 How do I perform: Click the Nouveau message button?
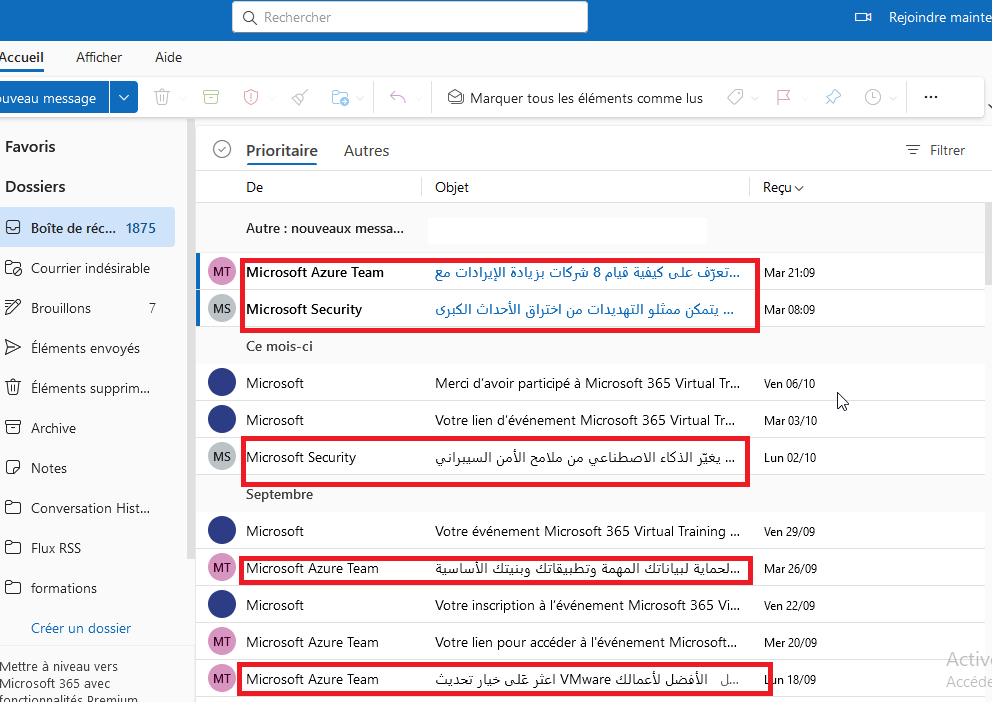(54, 97)
